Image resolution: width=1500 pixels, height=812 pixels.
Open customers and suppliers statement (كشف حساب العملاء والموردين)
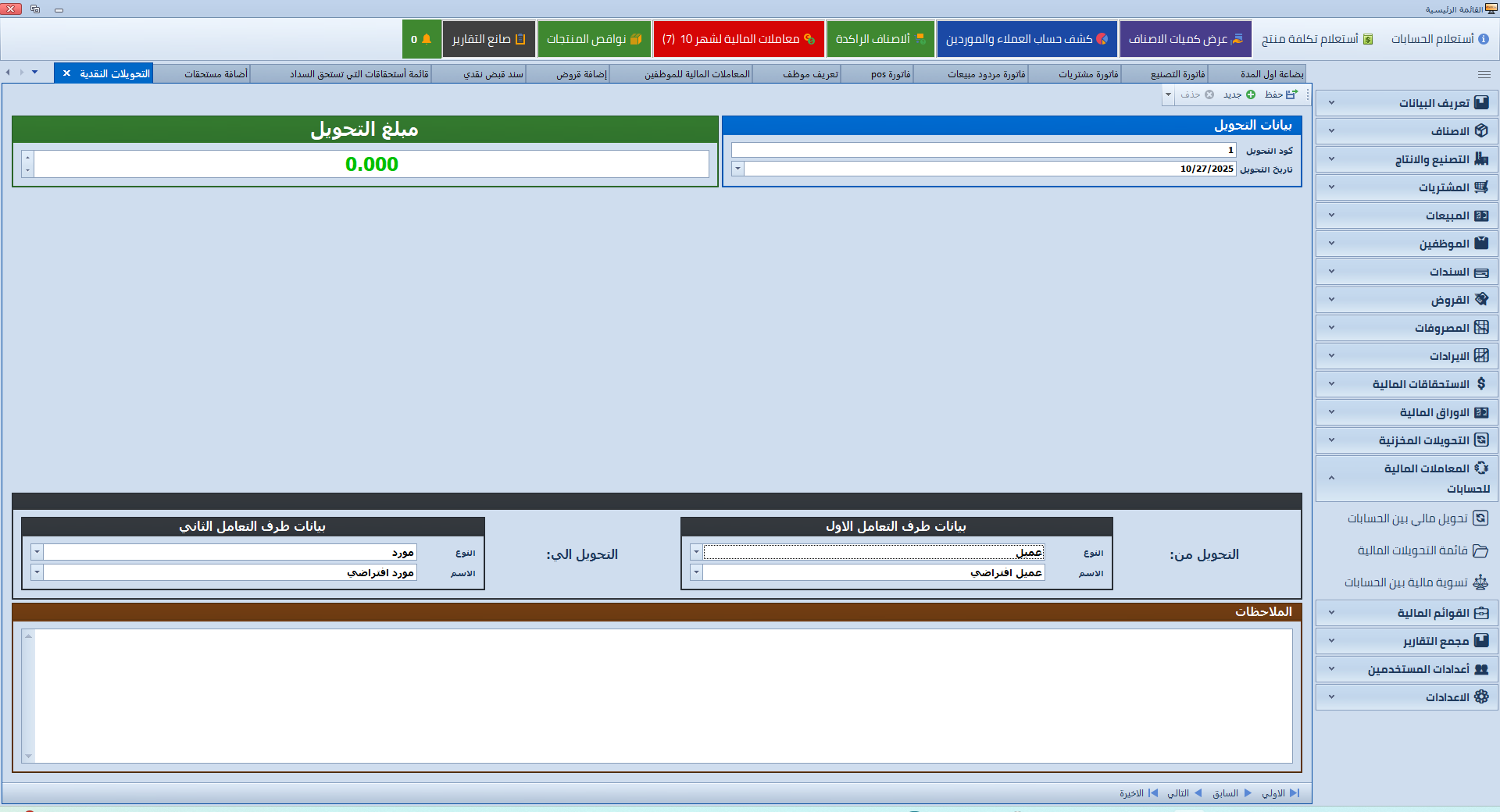[1027, 39]
